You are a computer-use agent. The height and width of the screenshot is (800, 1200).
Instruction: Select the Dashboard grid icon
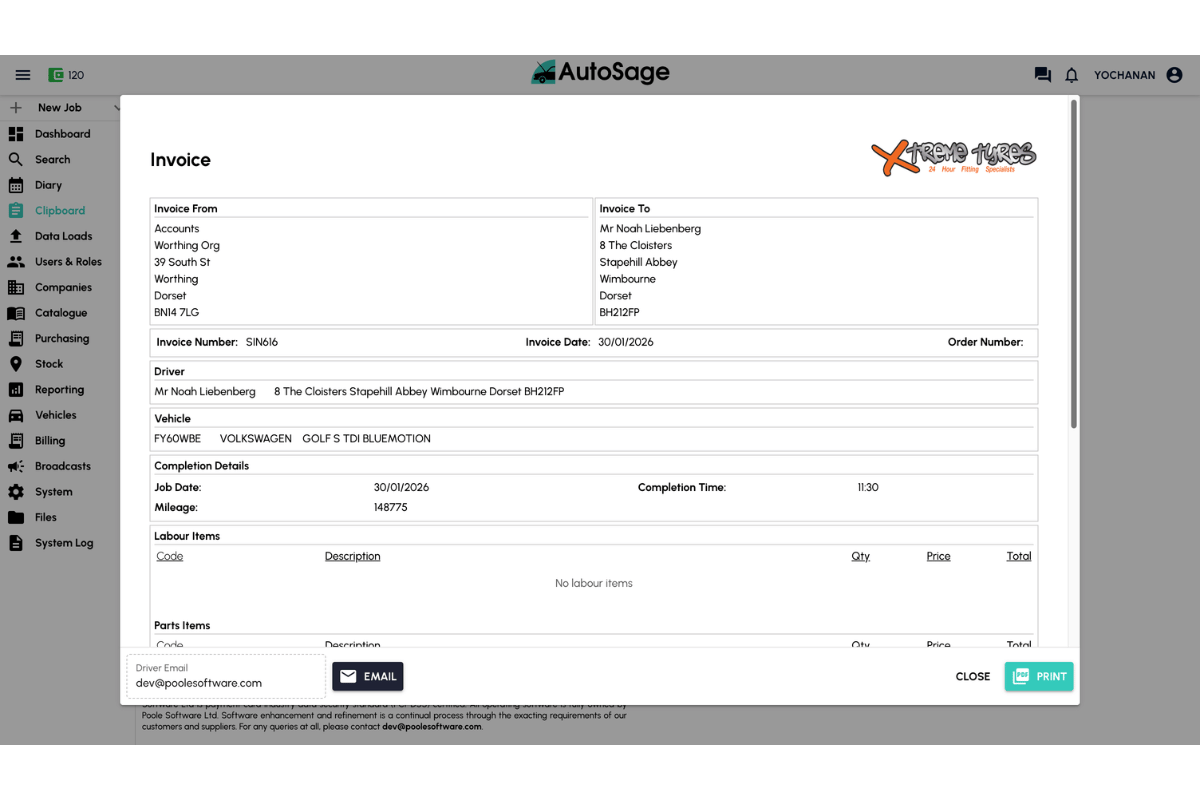coord(15,133)
